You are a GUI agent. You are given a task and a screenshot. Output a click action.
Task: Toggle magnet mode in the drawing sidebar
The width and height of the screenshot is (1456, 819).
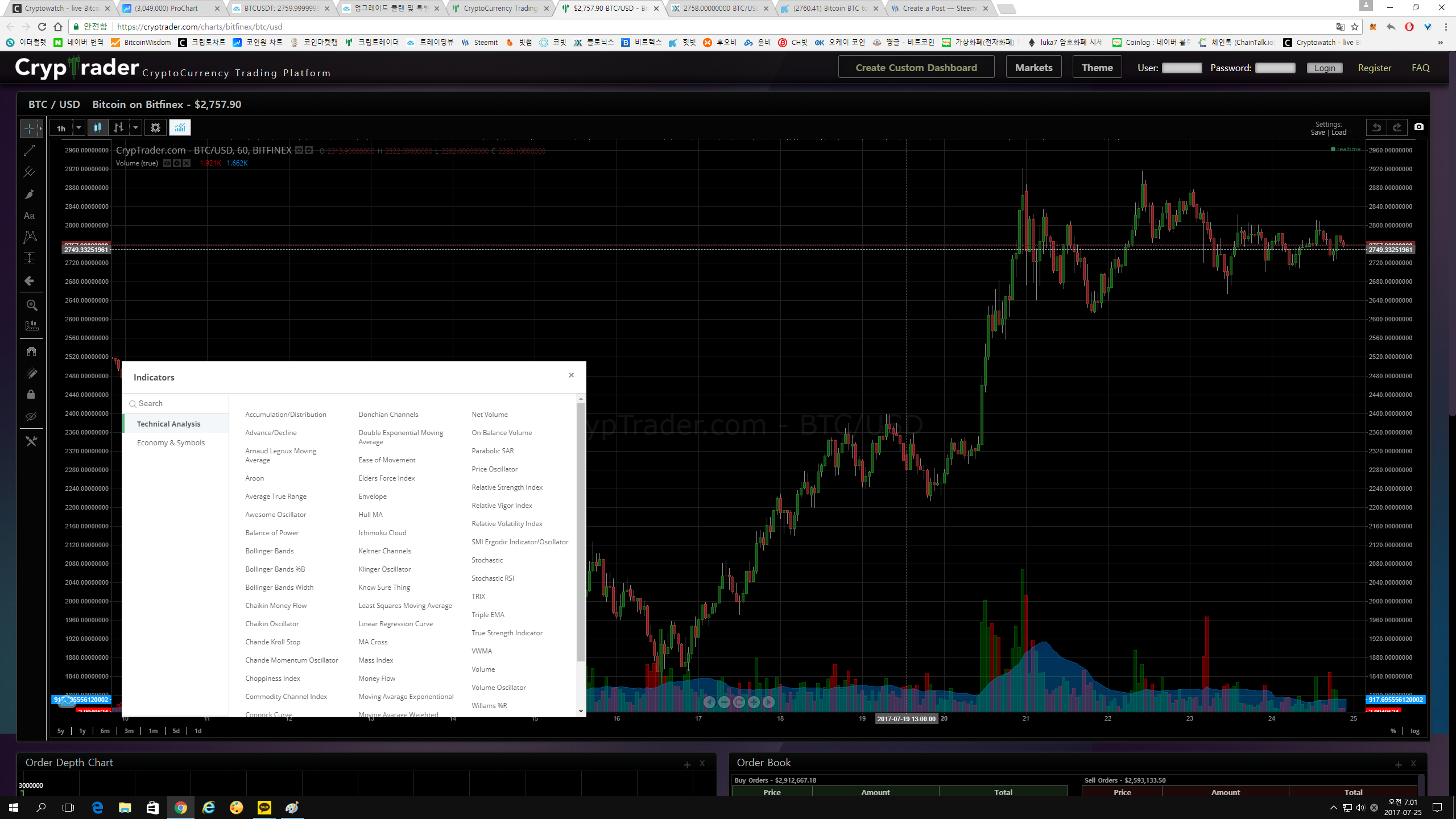click(x=31, y=351)
